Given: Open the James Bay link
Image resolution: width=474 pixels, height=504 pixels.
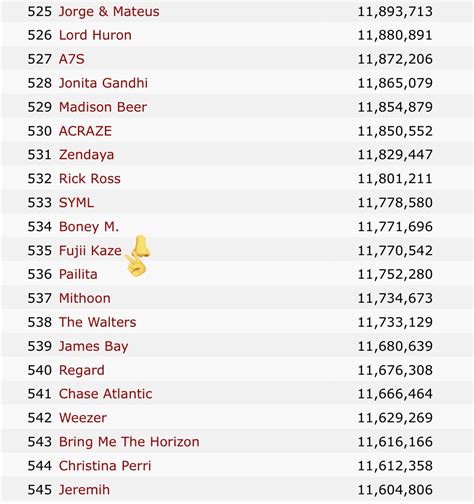Looking at the screenshot, I should 93,346.
